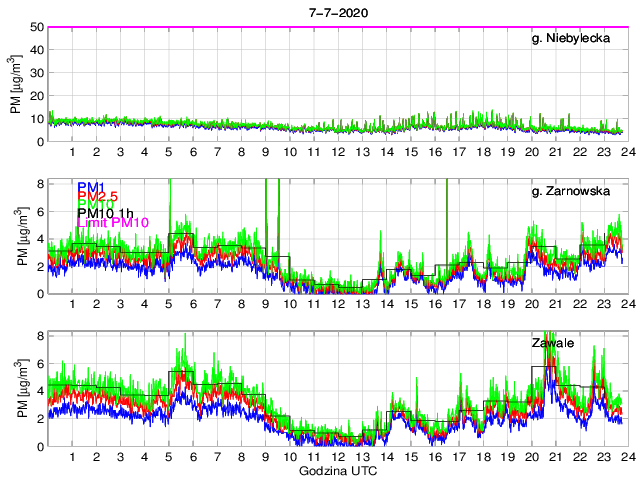Click the 0 tick on middle panel y-axis
This screenshot has width=640, height=480.
pos(39,294)
